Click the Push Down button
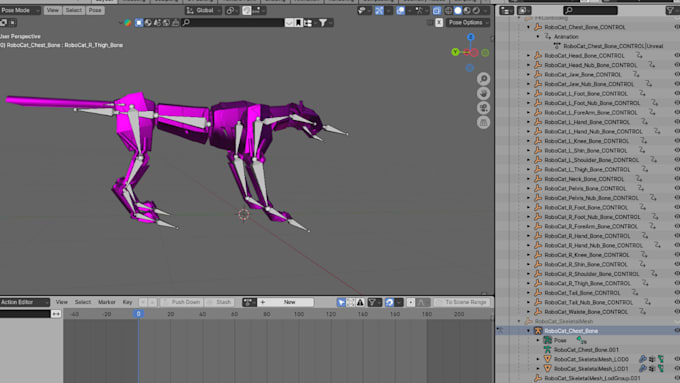680x383 pixels. [181, 302]
